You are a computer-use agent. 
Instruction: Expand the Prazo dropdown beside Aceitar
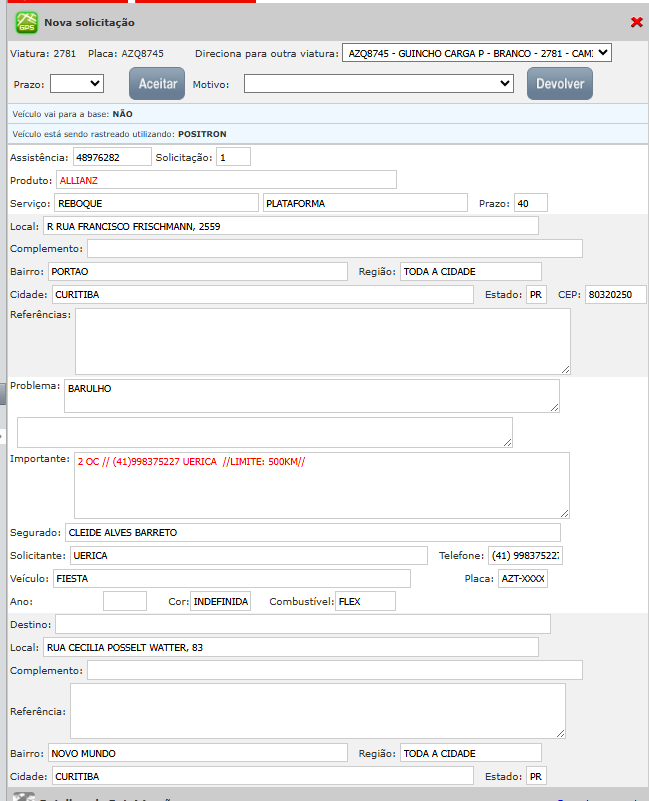coord(77,84)
